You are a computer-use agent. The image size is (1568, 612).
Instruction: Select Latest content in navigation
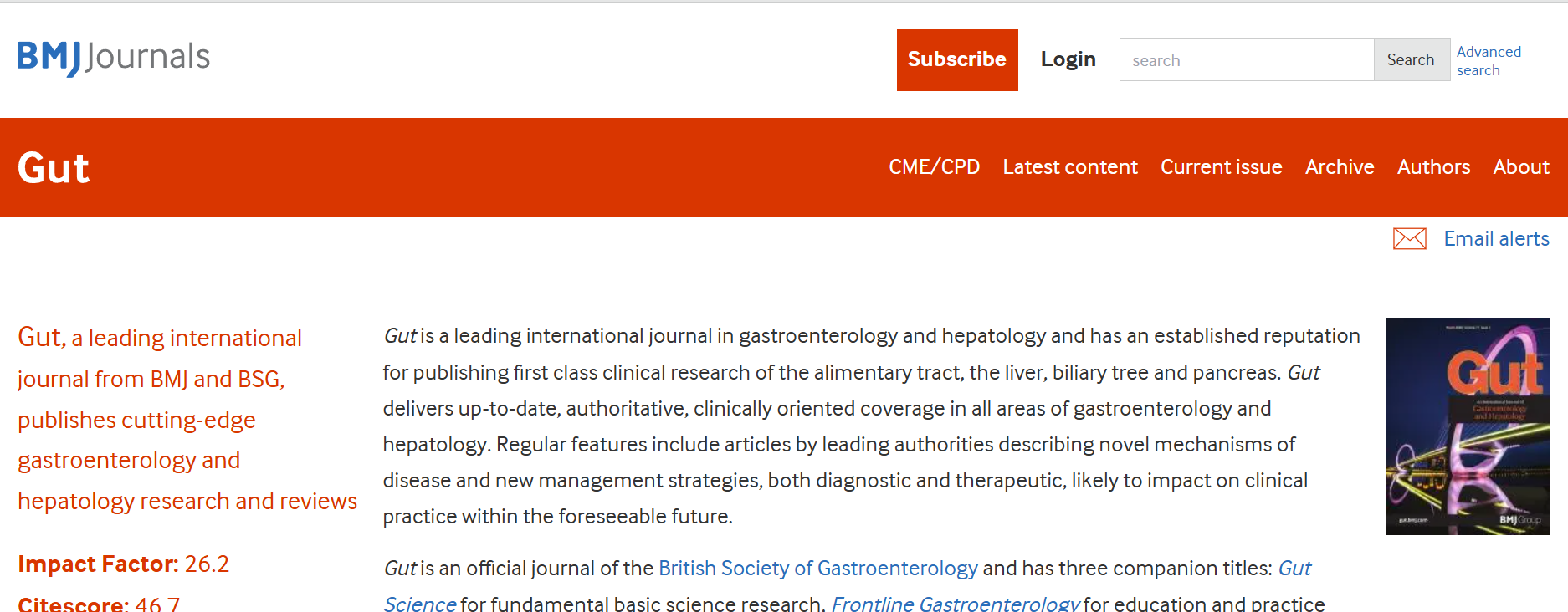(1069, 167)
